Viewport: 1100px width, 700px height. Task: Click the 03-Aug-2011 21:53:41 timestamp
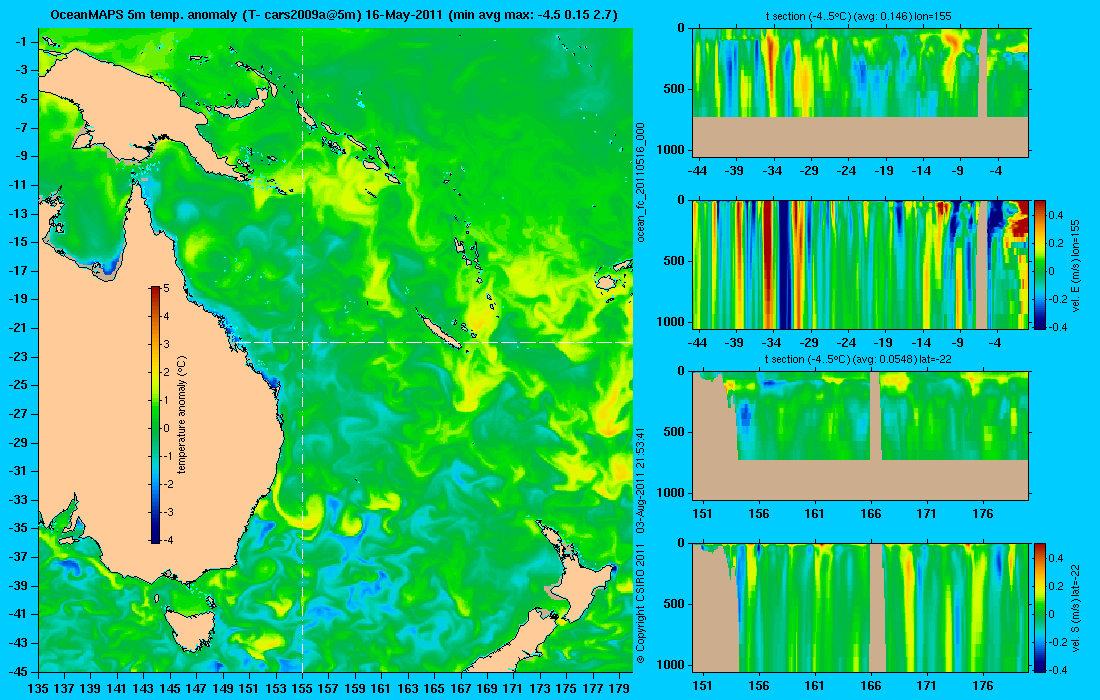tap(640, 480)
